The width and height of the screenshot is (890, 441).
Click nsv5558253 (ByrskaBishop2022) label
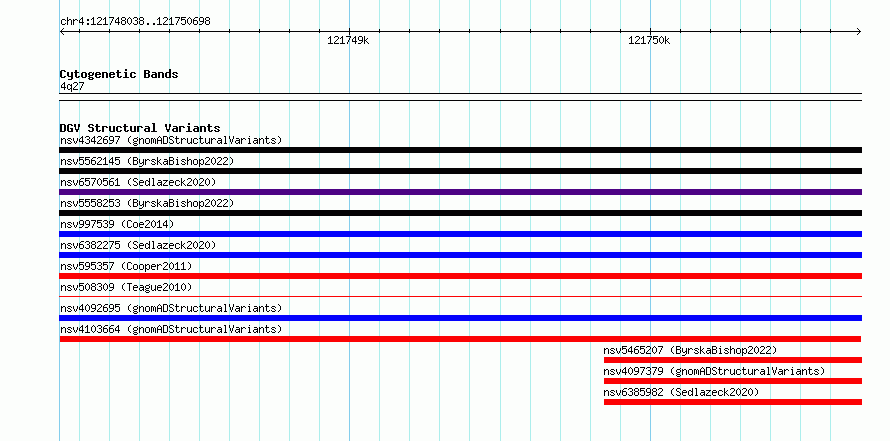(147, 203)
